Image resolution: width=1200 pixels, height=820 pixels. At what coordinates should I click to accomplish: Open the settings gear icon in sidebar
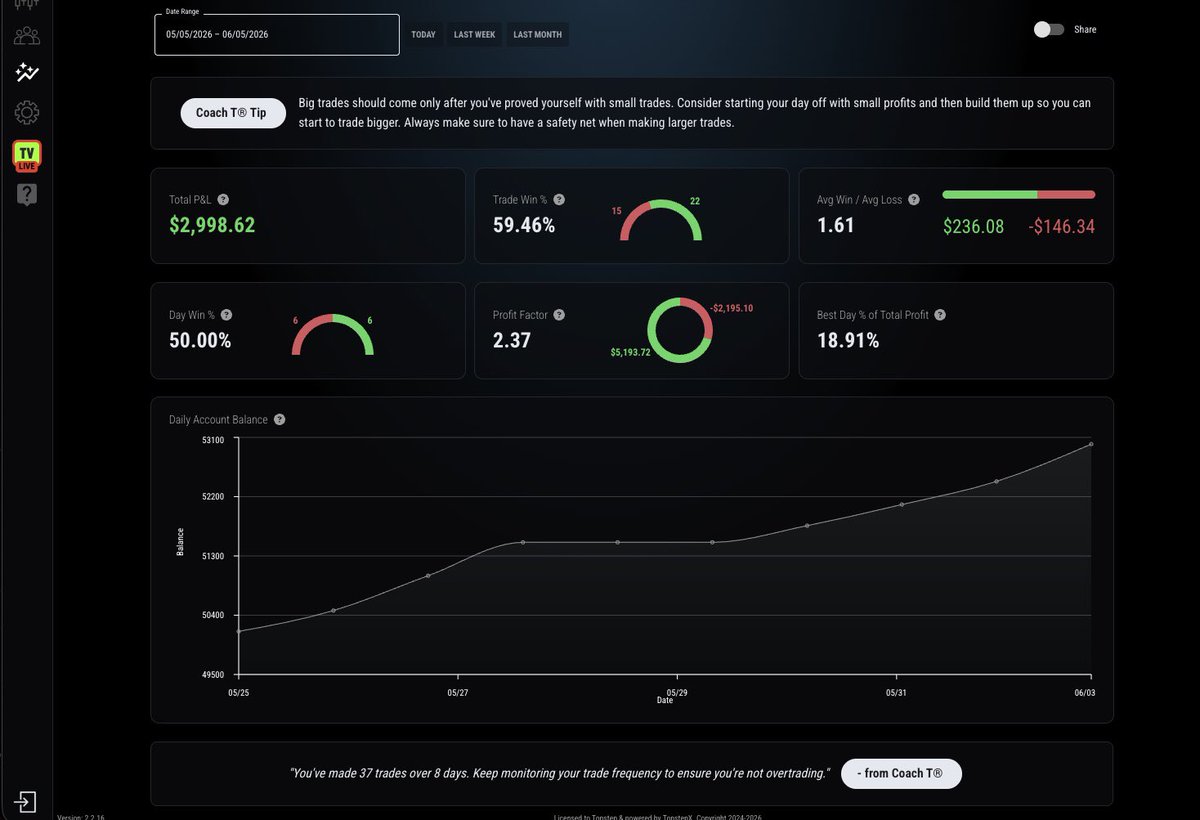[x=27, y=113]
